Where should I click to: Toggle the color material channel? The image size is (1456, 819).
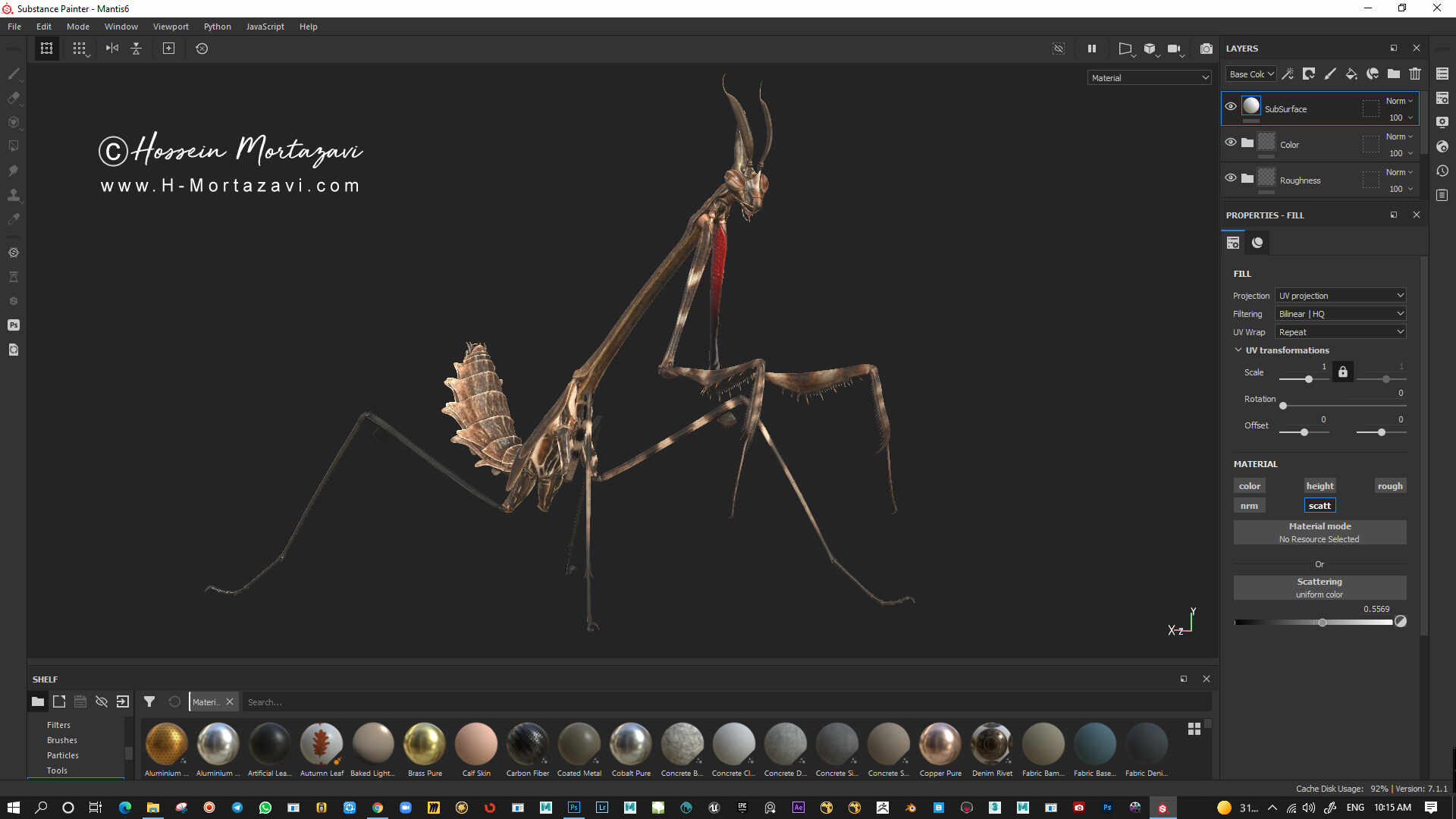(1249, 486)
